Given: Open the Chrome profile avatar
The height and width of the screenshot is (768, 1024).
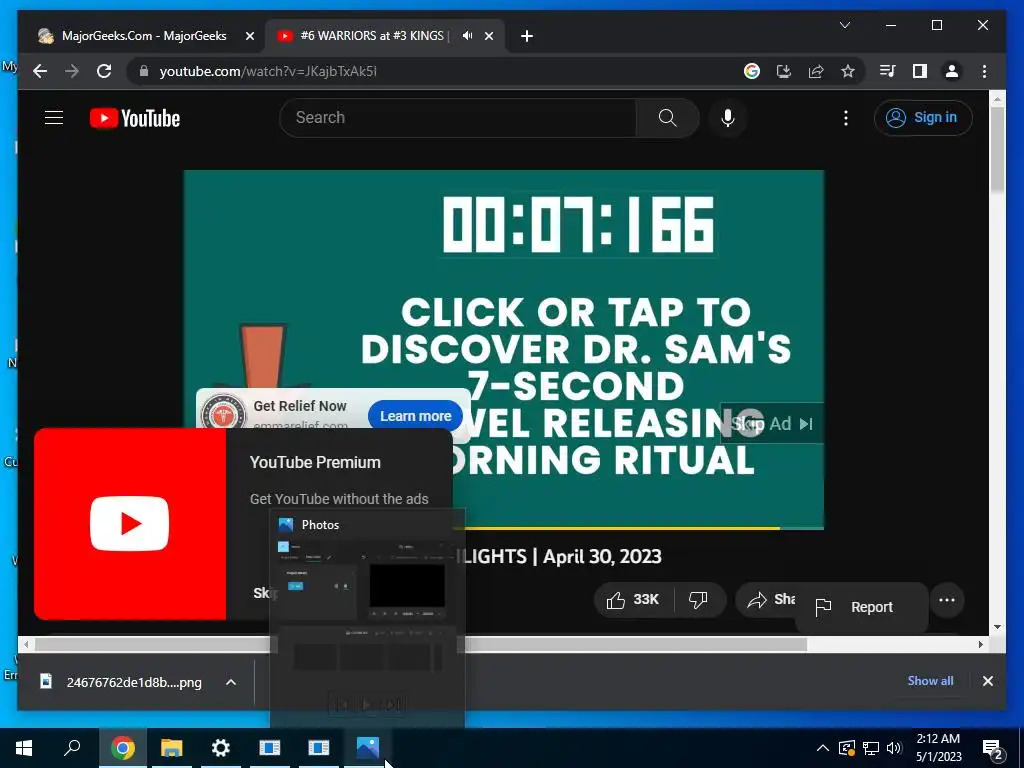Looking at the screenshot, I should (x=952, y=71).
